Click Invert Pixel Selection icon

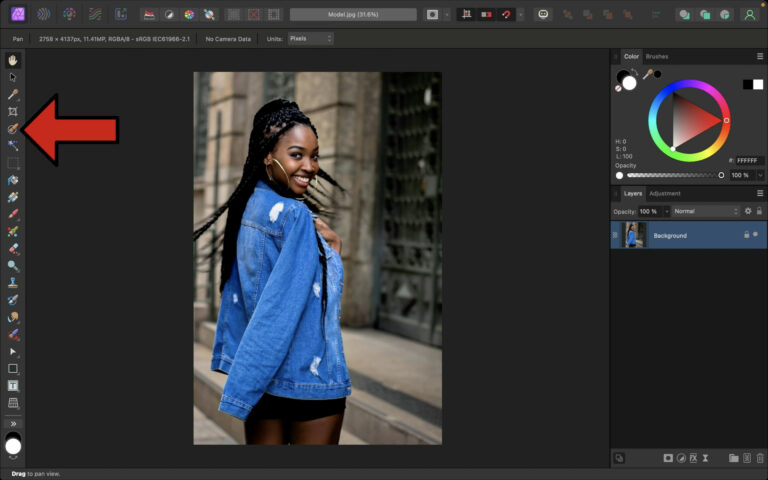click(274, 15)
